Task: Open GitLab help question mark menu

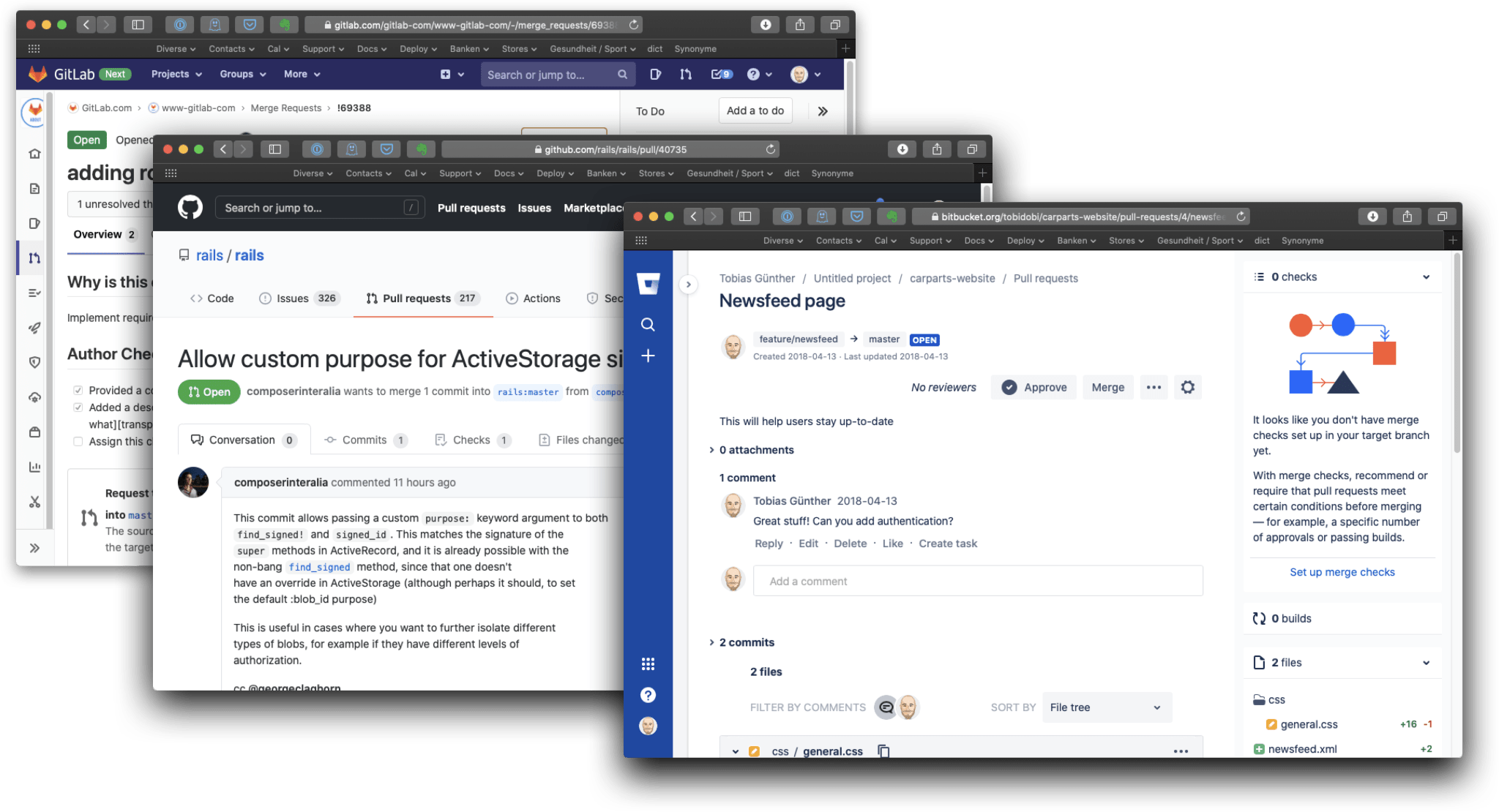Action: tap(759, 74)
